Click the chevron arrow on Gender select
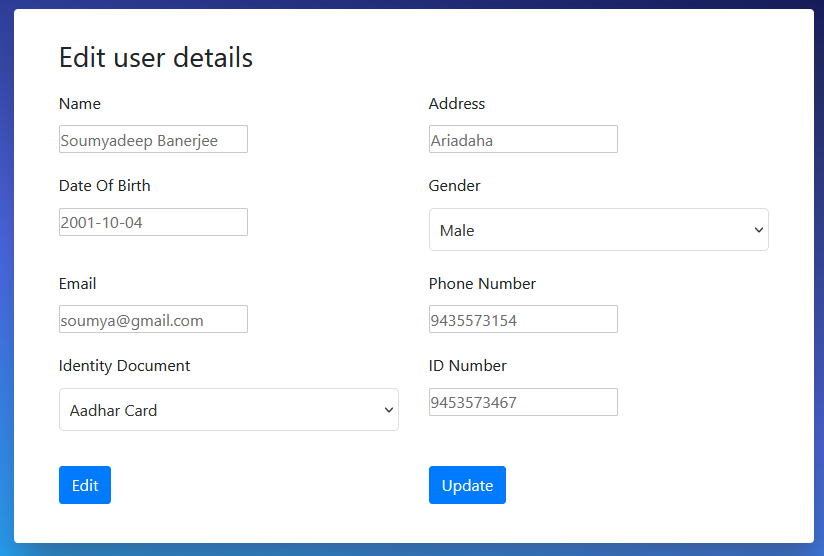Viewport: 824px width, 556px height. 757,230
